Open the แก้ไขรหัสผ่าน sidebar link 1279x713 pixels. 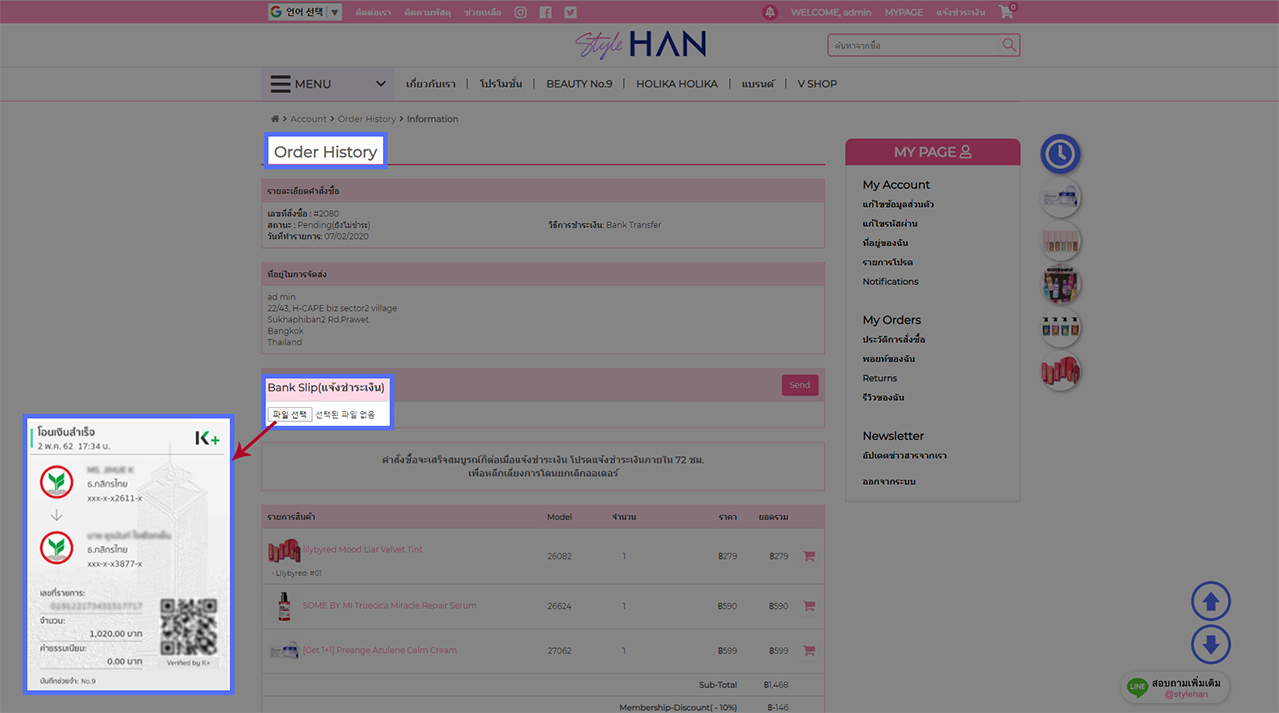click(890, 223)
